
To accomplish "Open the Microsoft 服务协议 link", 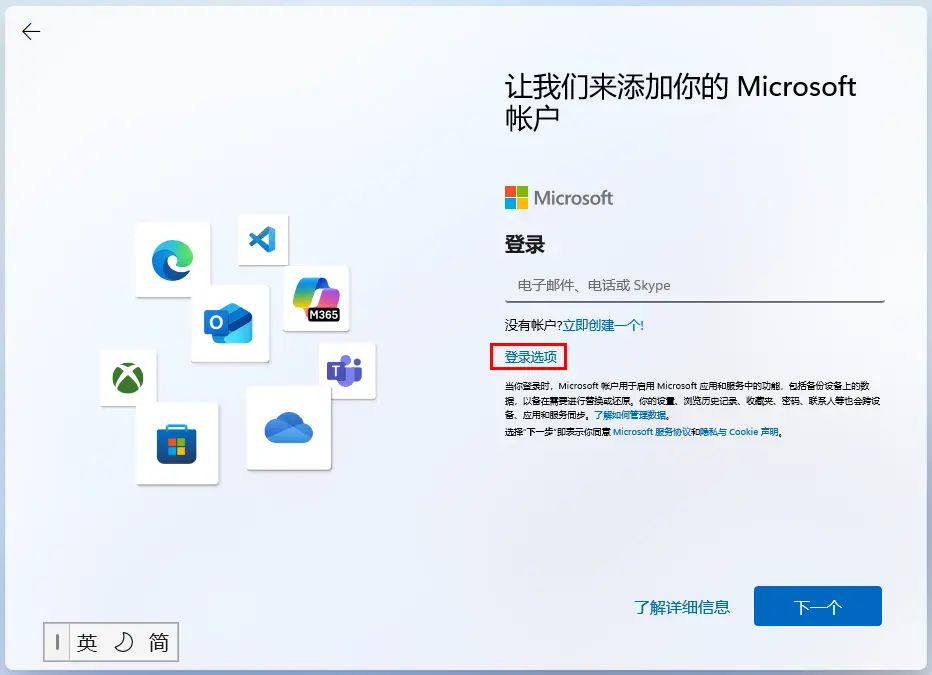I will point(652,432).
